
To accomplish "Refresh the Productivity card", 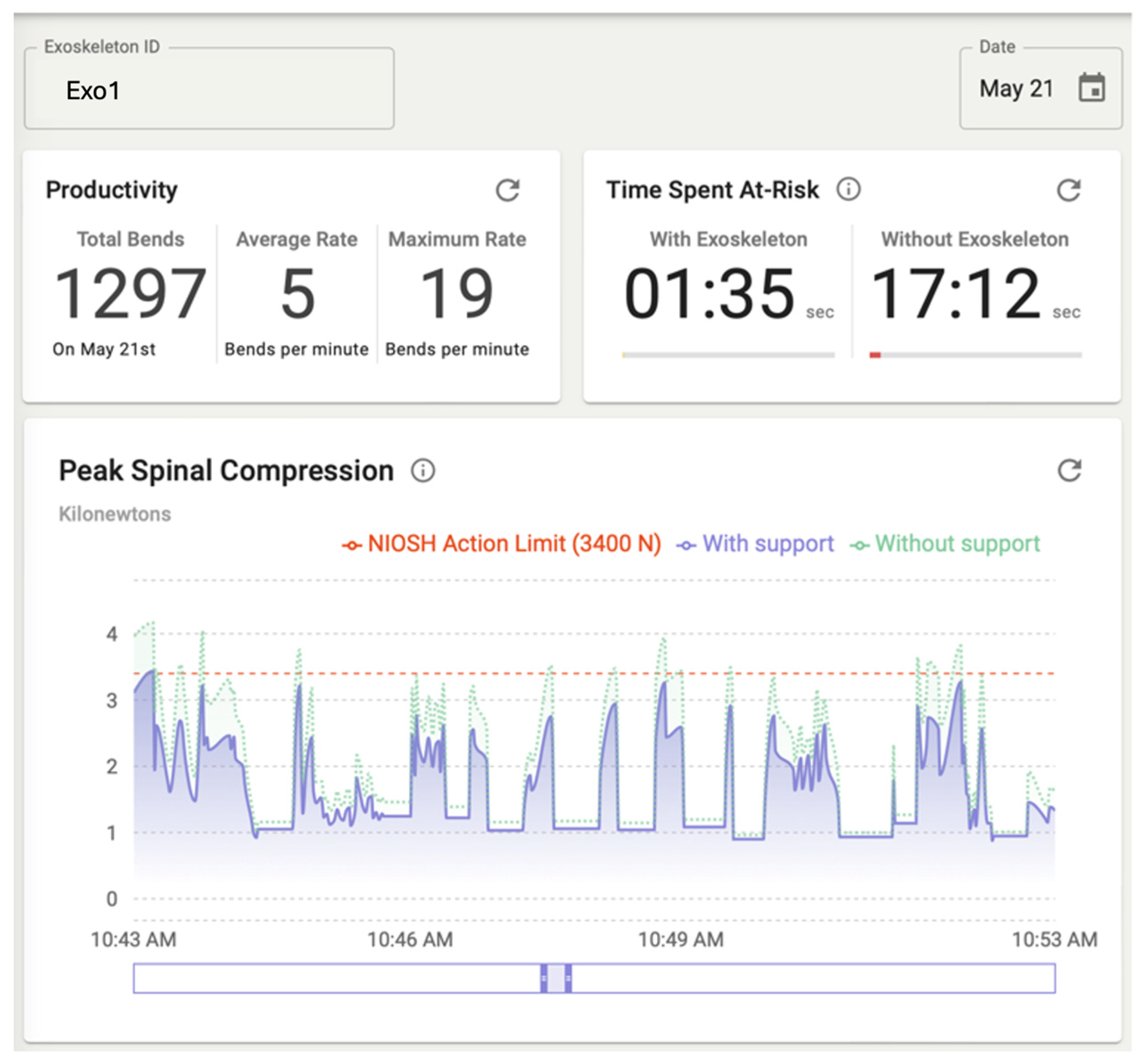I will pyautogui.click(x=507, y=190).
